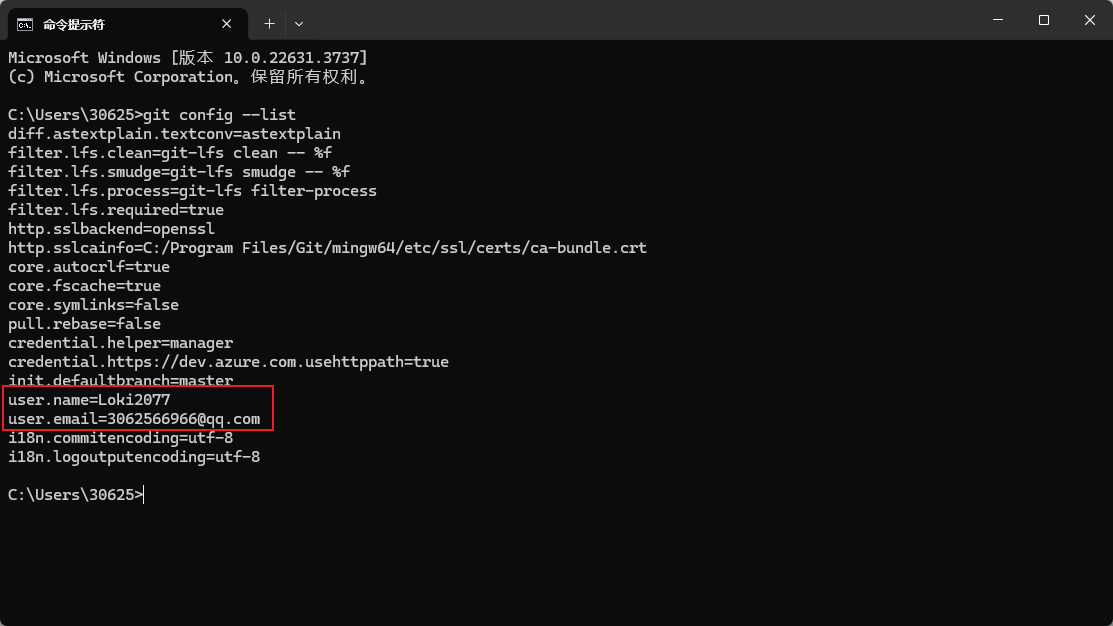Minimize the terminal window
This screenshot has width=1113, height=626.
click(998, 20)
